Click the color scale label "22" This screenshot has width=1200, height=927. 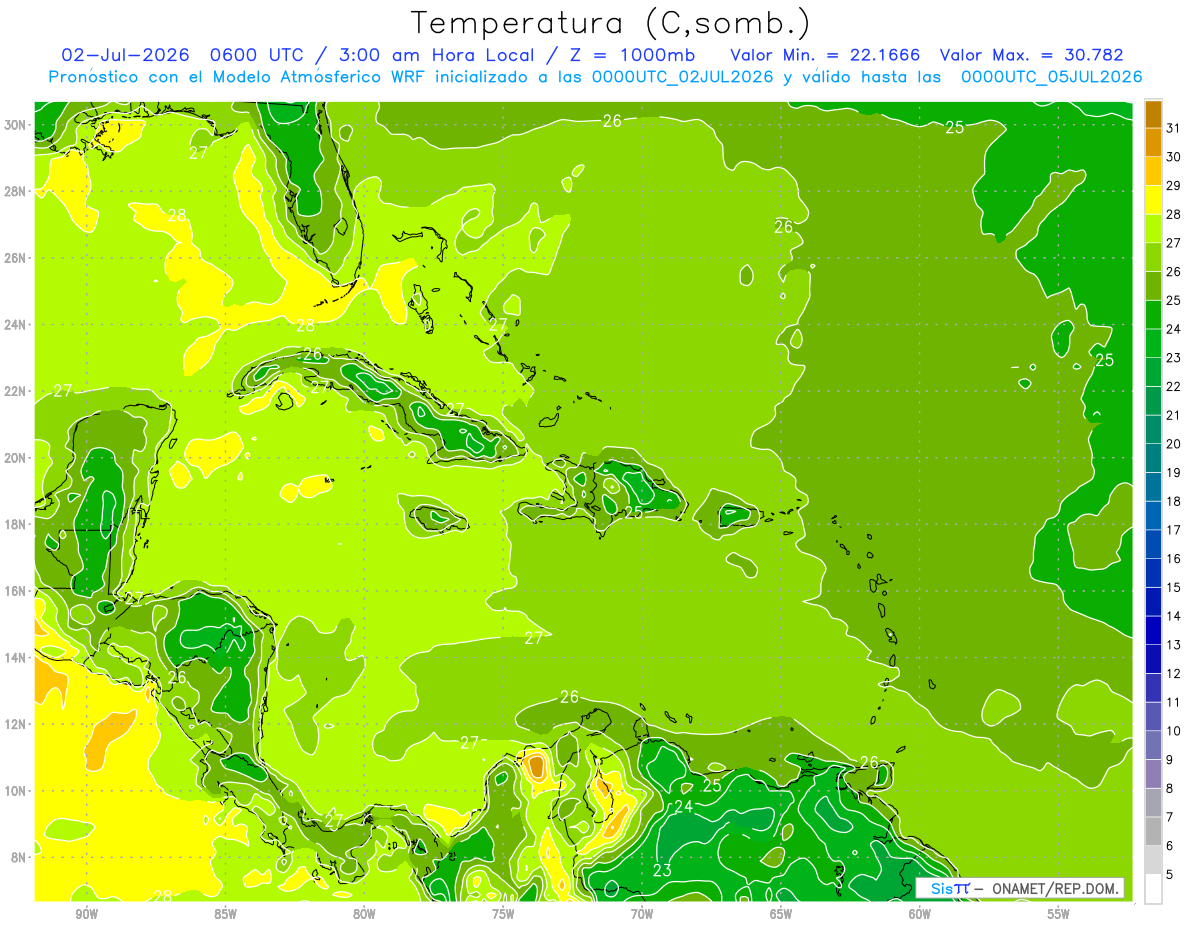(1174, 386)
